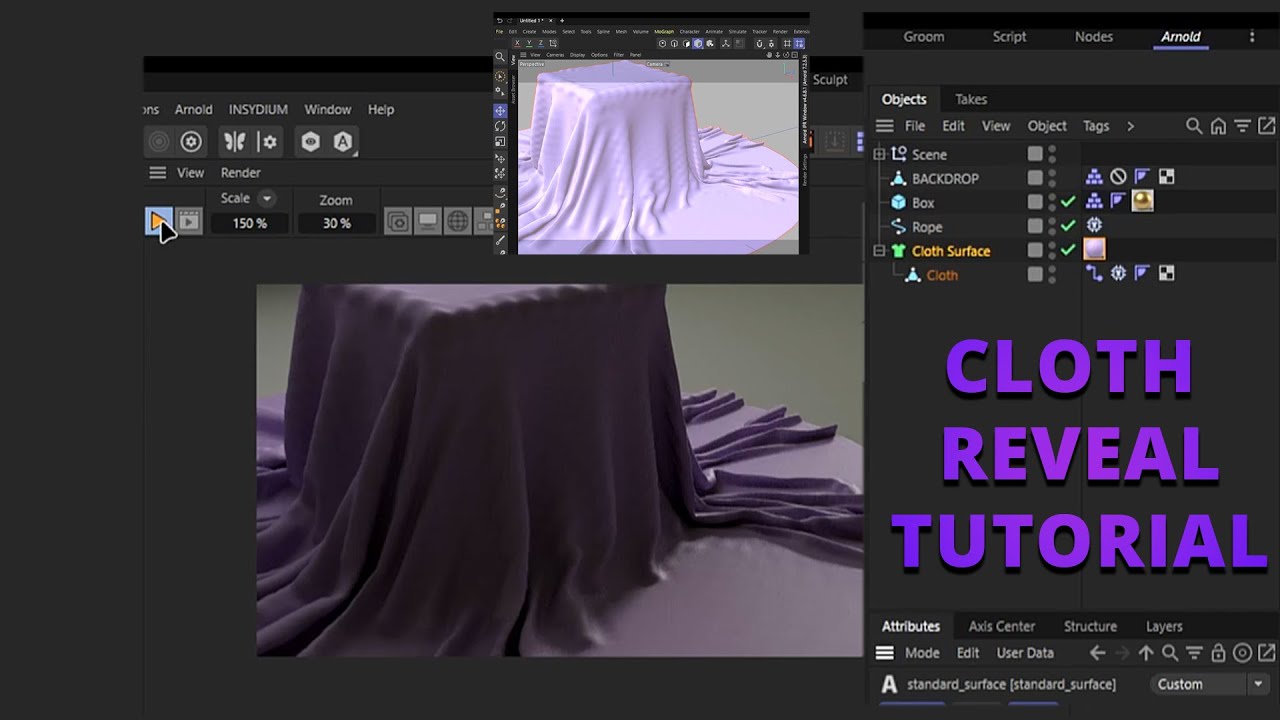Open Objects manager in new window icon
This screenshot has width=1280, height=720.
point(1266,126)
